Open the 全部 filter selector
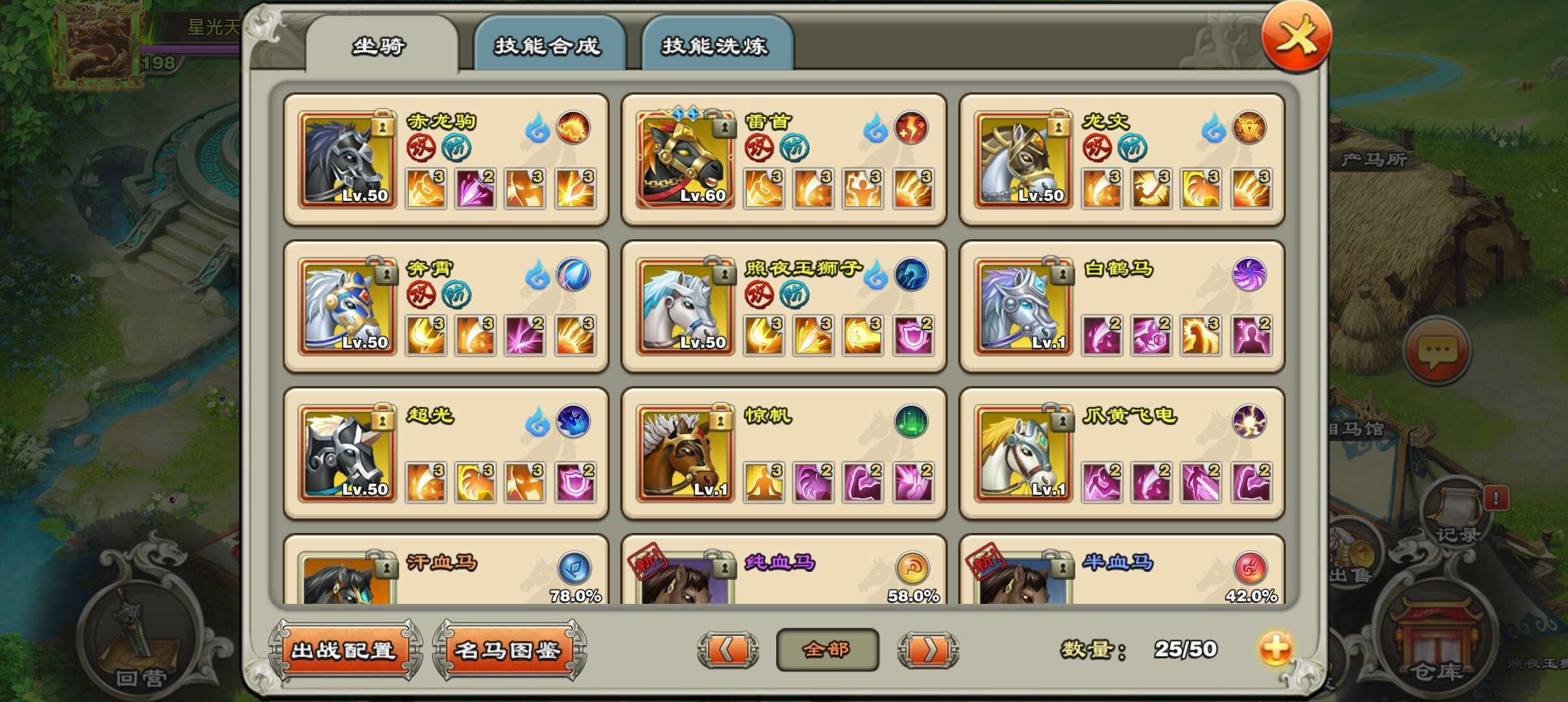The width and height of the screenshot is (1568, 702). pyautogui.click(x=828, y=649)
